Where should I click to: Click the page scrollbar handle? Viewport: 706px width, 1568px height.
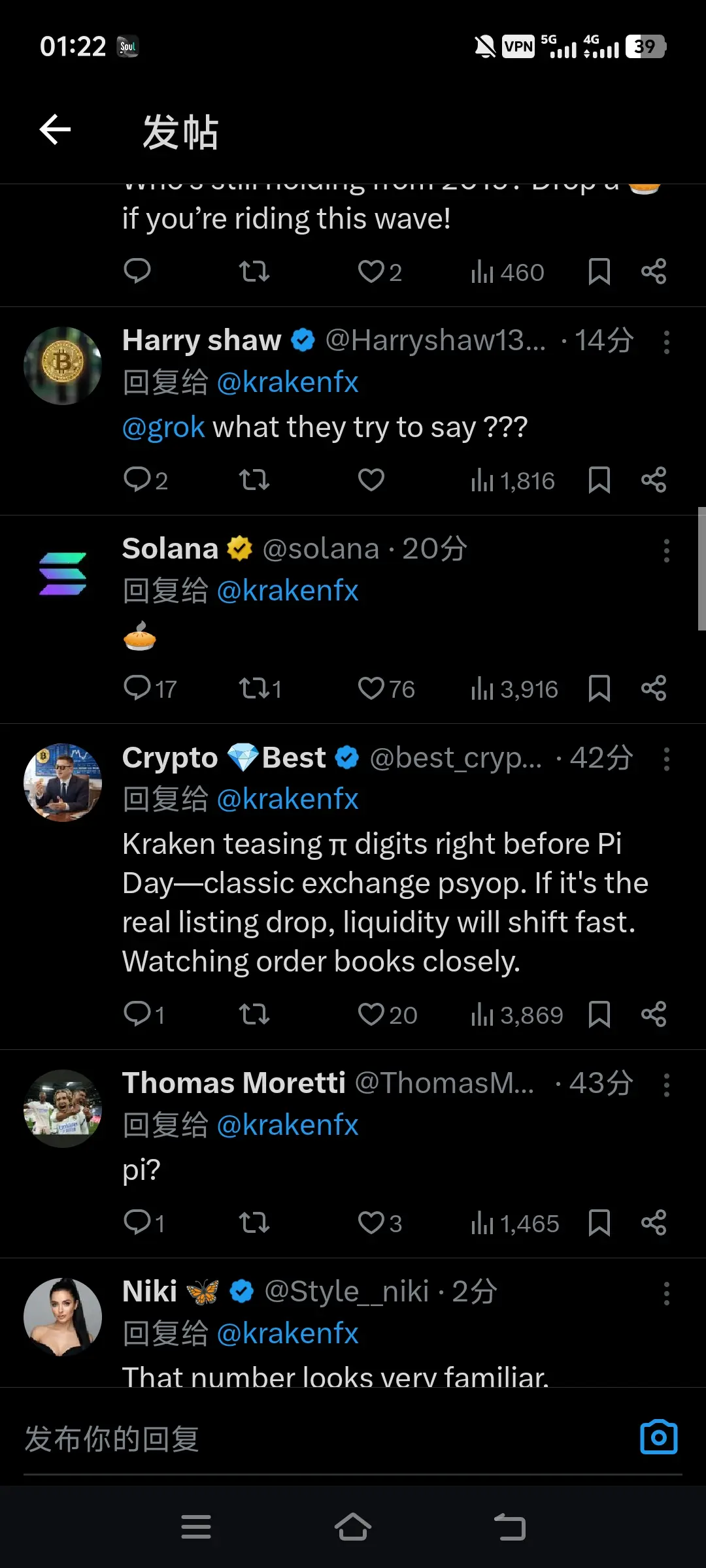(701, 568)
